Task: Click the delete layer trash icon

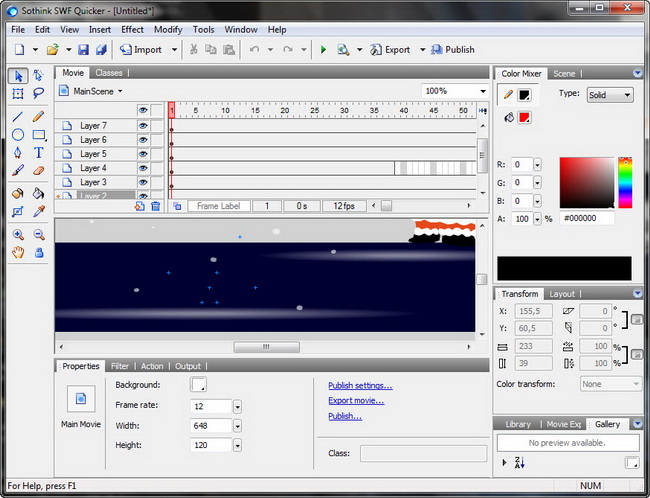Action: pyautogui.click(x=156, y=205)
